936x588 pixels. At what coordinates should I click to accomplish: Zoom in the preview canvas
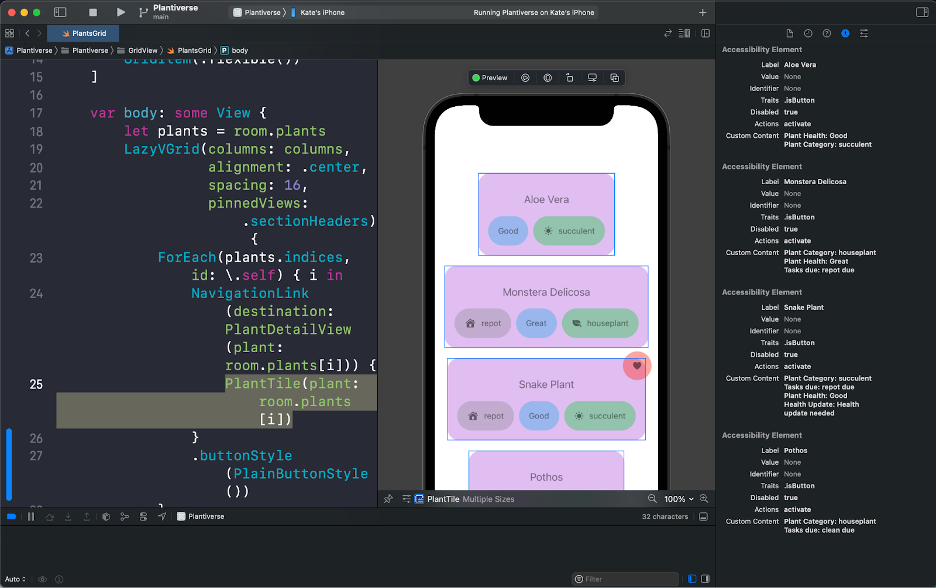pyautogui.click(x=704, y=498)
